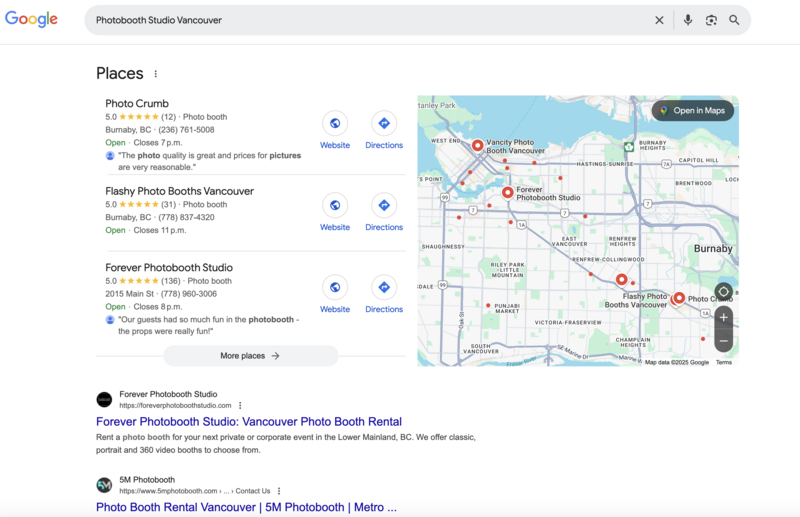Submit search with magnifier icon
This screenshot has width=800, height=517.
(734, 20)
